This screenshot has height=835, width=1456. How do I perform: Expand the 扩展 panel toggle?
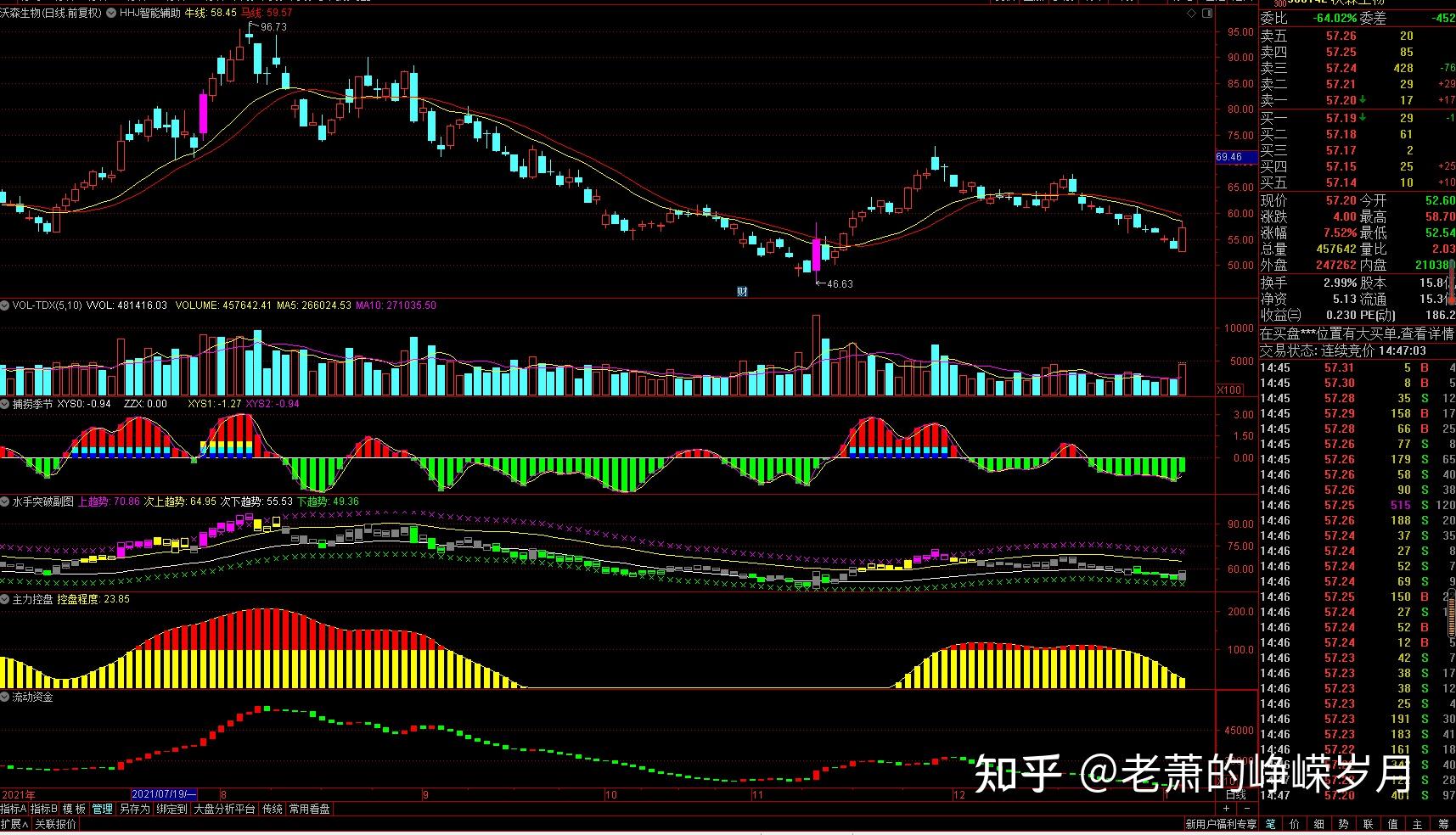(14, 824)
